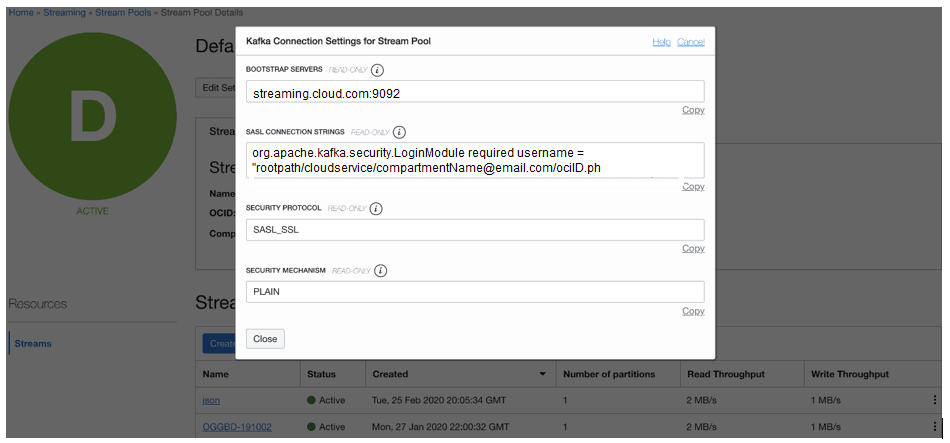Click the green D stream pool avatar
This screenshot has width=950, height=443.
[x=93, y=116]
